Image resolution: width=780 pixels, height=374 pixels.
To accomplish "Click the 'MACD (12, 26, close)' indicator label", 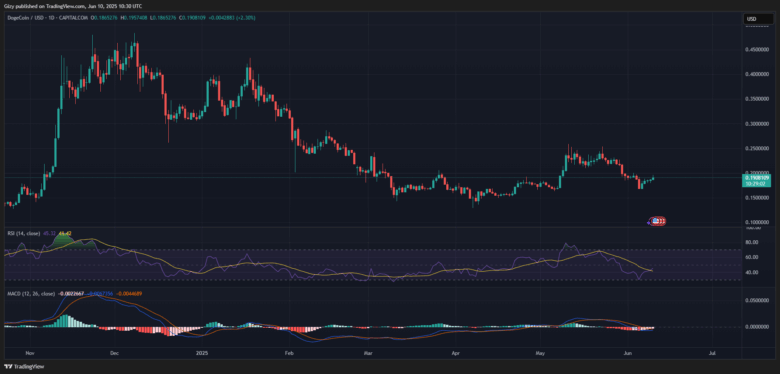I will (30, 293).
